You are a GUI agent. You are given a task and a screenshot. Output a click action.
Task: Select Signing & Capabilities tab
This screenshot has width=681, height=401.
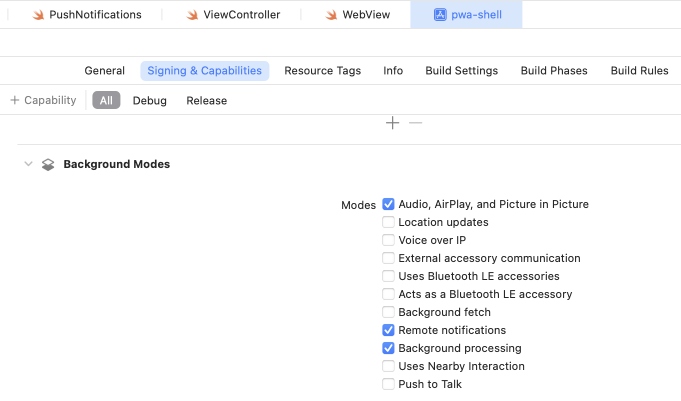(x=205, y=70)
